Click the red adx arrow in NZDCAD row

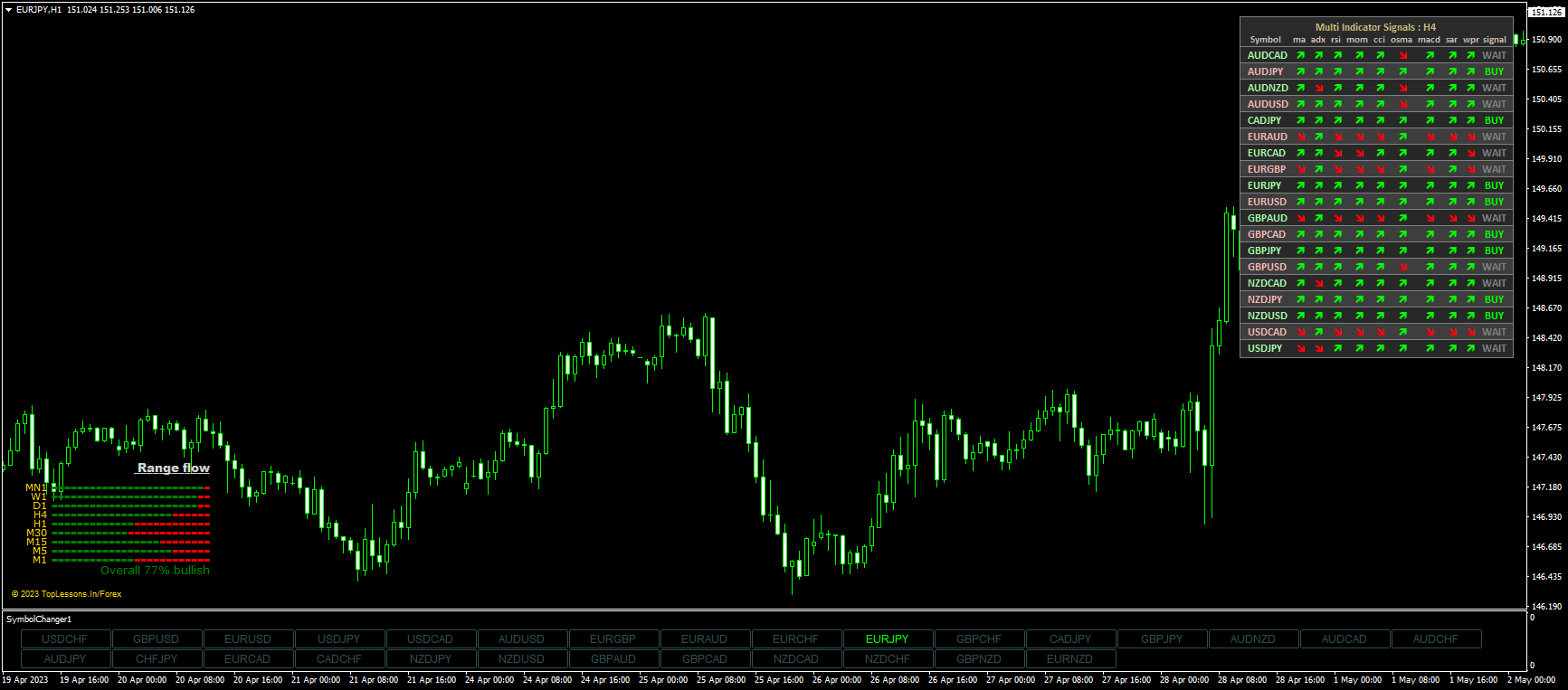tap(1318, 284)
